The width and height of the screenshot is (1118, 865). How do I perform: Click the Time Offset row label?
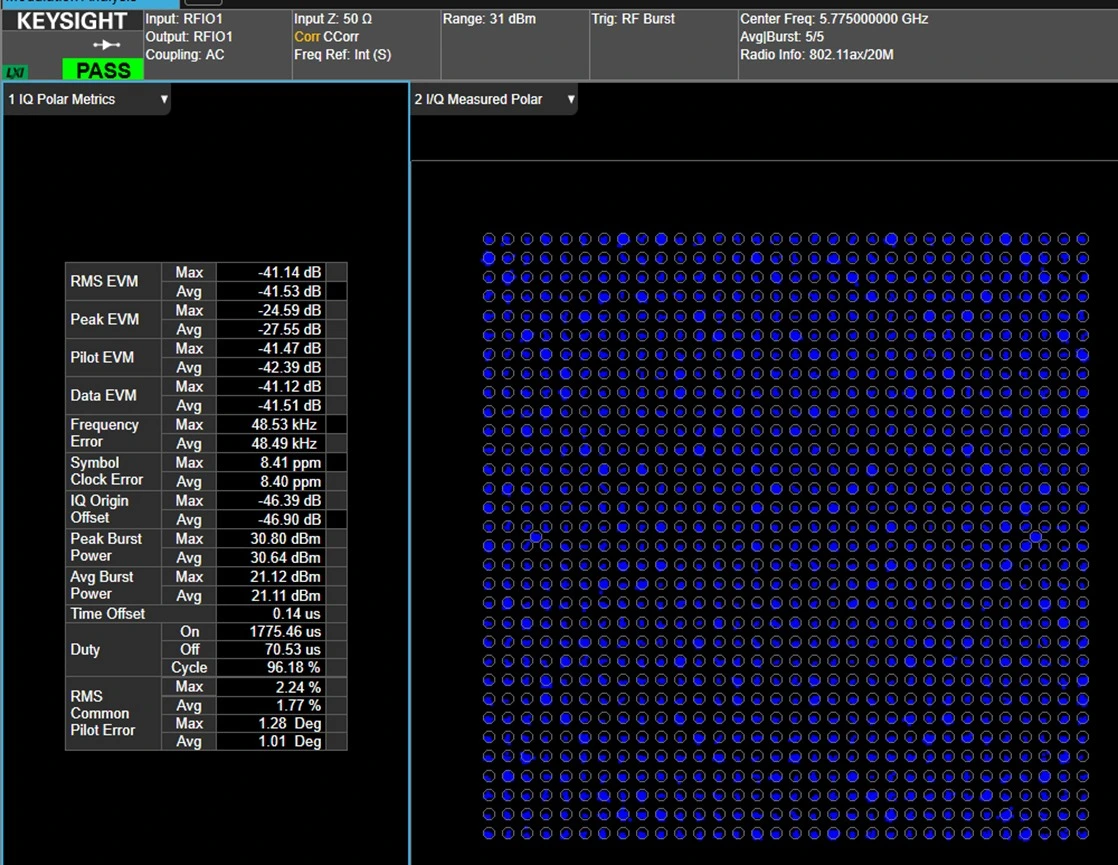[108, 614]
